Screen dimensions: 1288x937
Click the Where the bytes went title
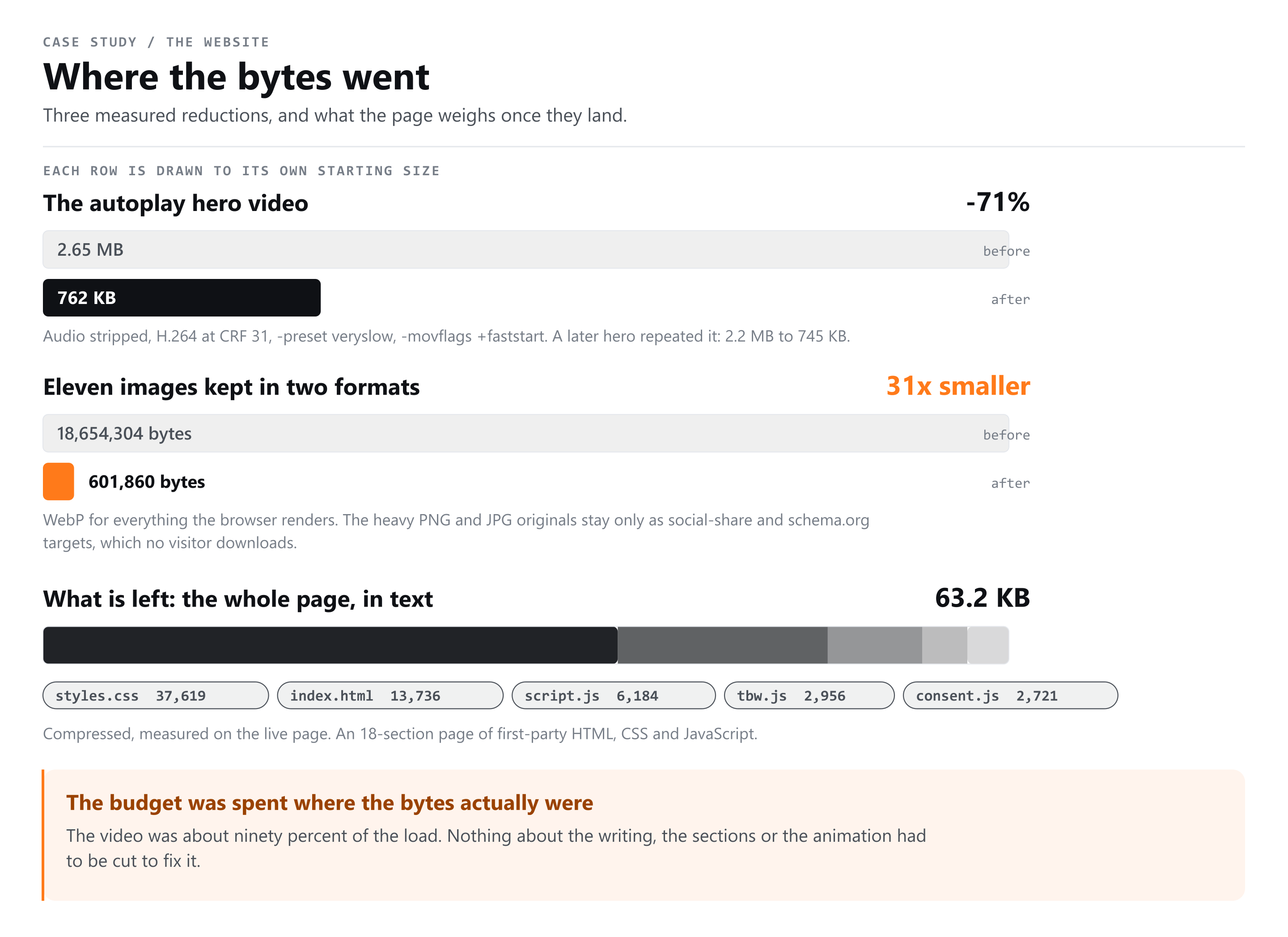click(236, 76)
